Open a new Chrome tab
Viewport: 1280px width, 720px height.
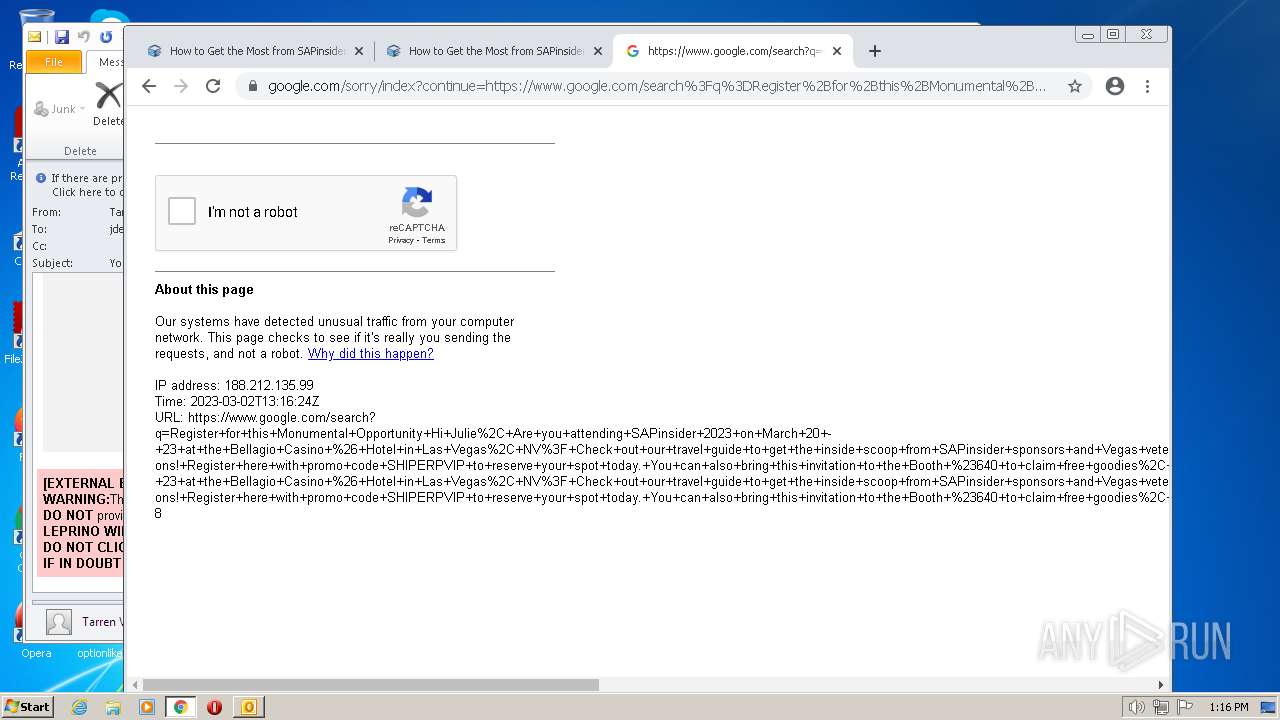pos(875,51)
